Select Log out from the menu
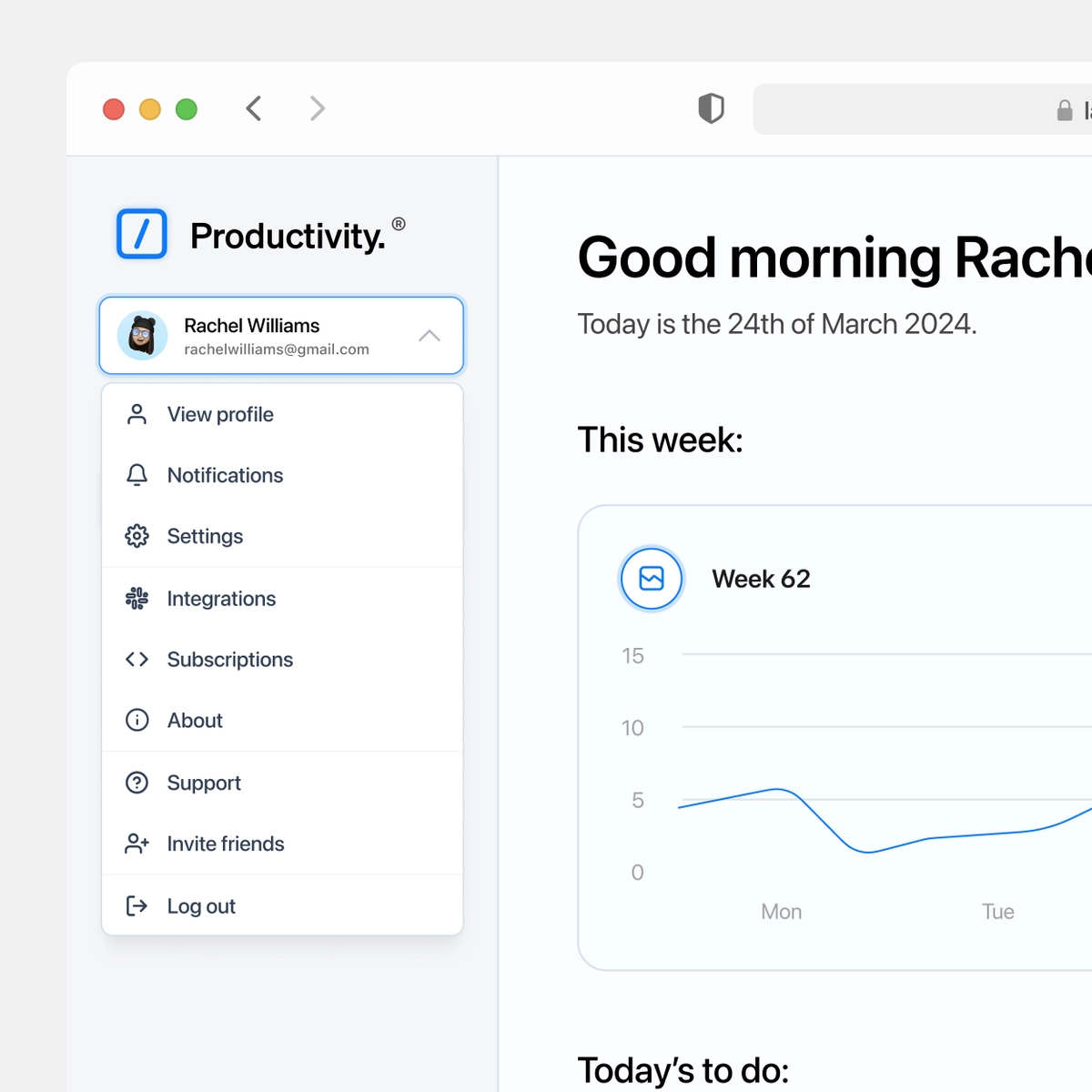Viewport: 1092px width, 1092px height. (x=282, y=905)
